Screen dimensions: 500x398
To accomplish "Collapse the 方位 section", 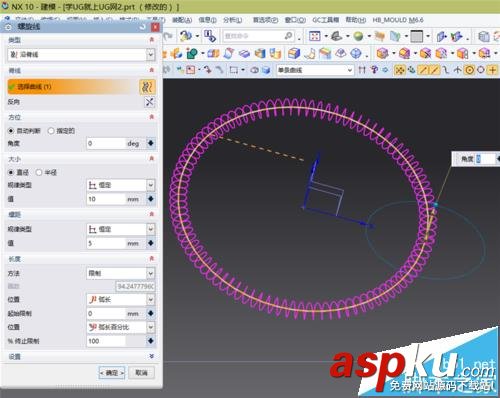I will 152,117.
